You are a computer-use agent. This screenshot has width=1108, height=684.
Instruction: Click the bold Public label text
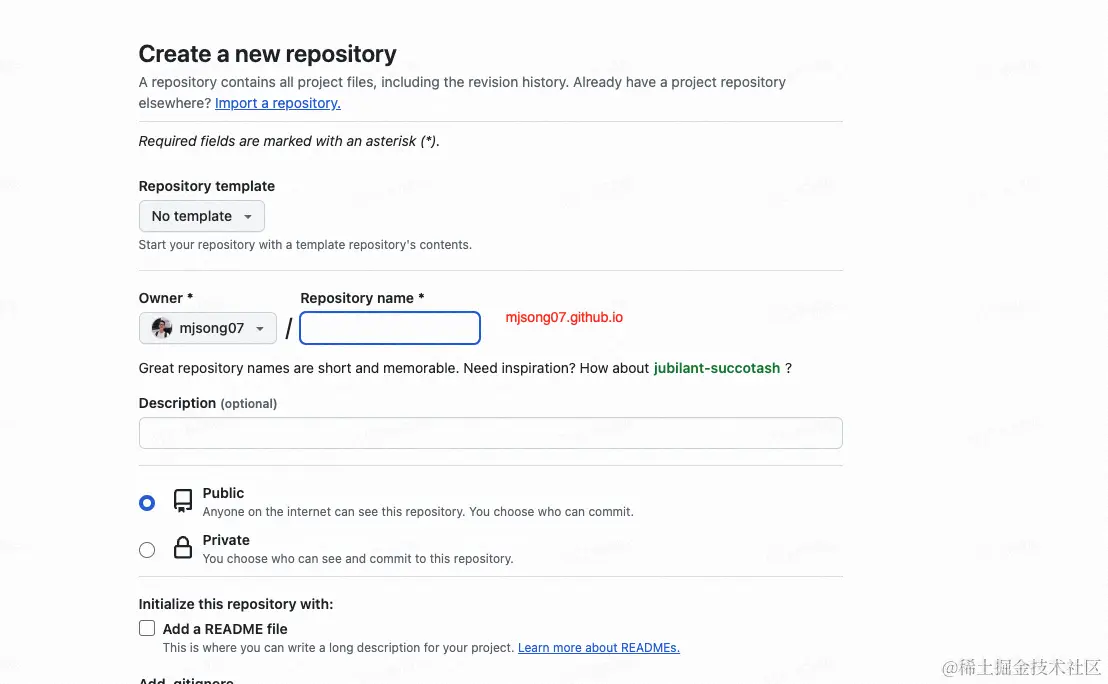(223, 493)
